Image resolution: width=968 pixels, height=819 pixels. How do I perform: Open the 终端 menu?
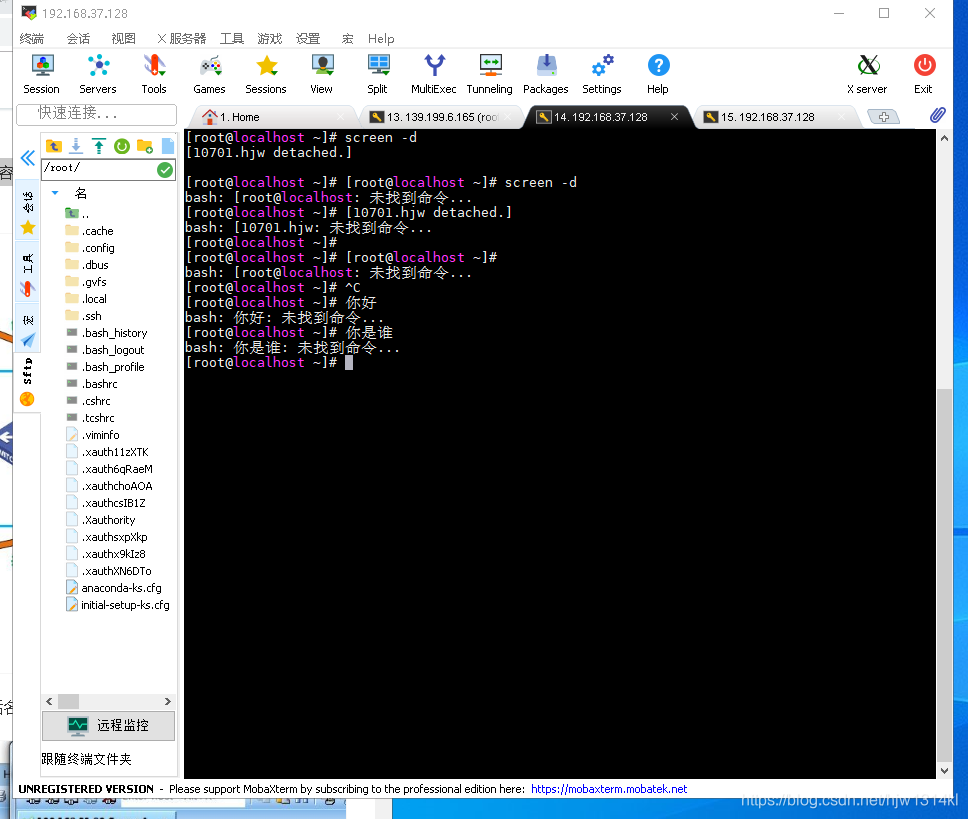pos(31,39)
